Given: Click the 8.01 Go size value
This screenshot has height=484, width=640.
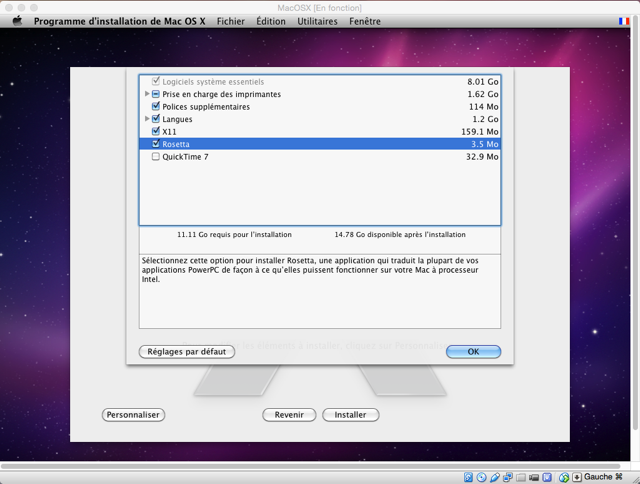Looking at the screenshot, I should [483, 82].
